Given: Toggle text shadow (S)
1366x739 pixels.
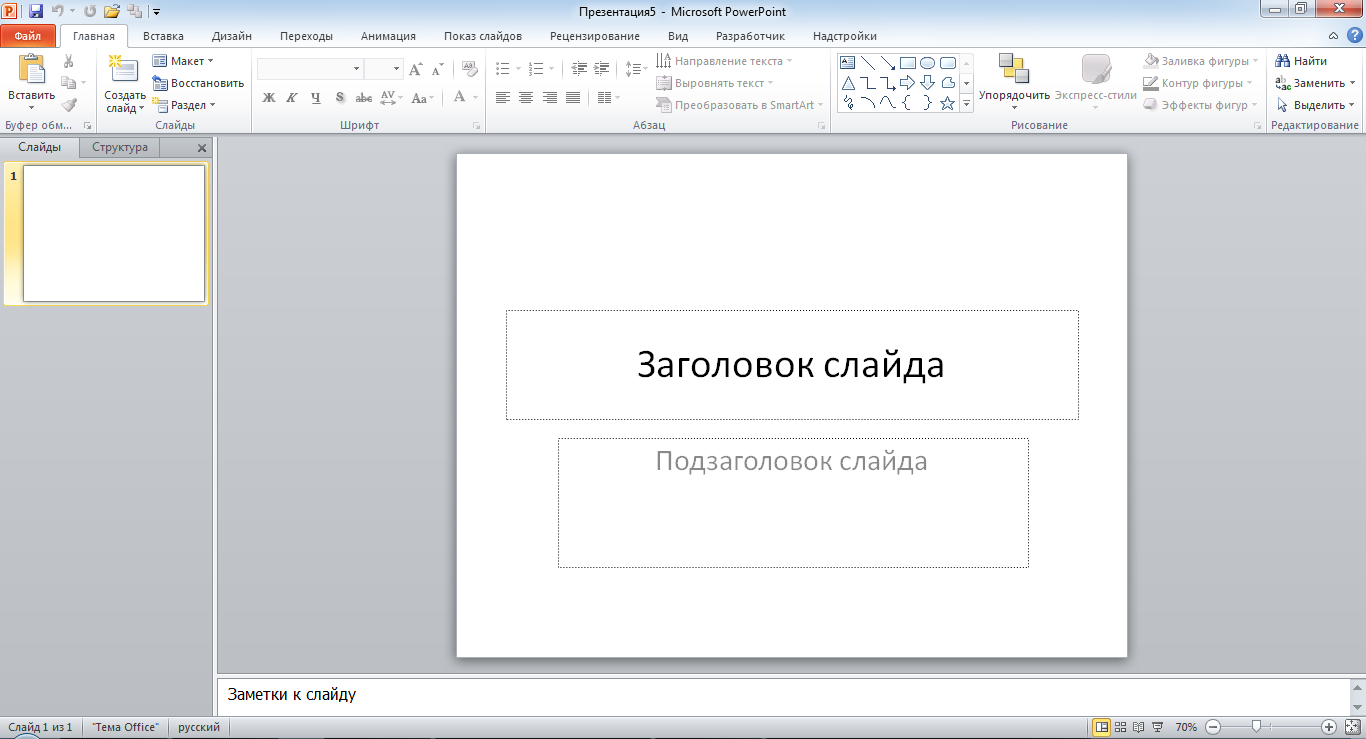Looking at the screenshot, I should coord(340,97).
